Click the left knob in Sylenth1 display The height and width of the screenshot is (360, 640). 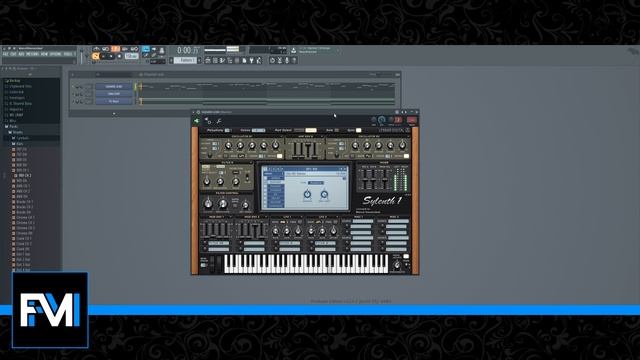(x=307, y=195)
